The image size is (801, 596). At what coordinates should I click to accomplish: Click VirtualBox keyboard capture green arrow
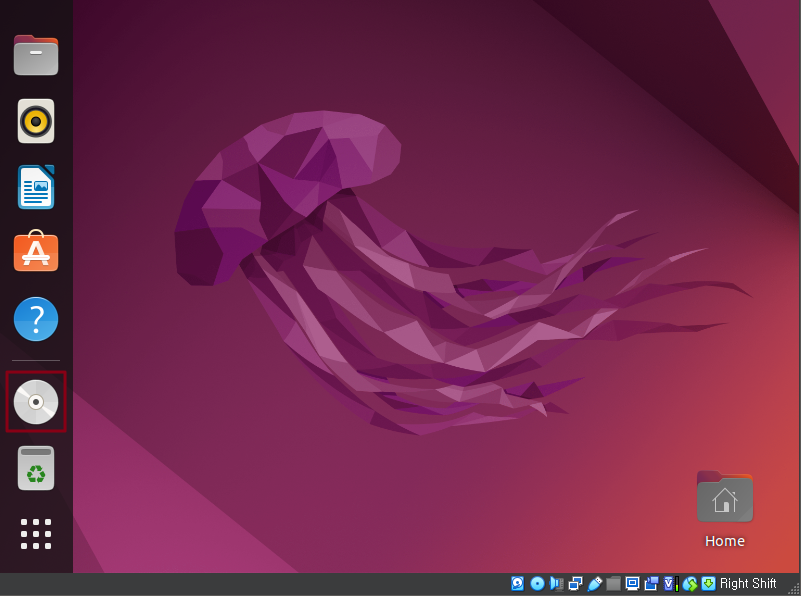click(709, 583)
